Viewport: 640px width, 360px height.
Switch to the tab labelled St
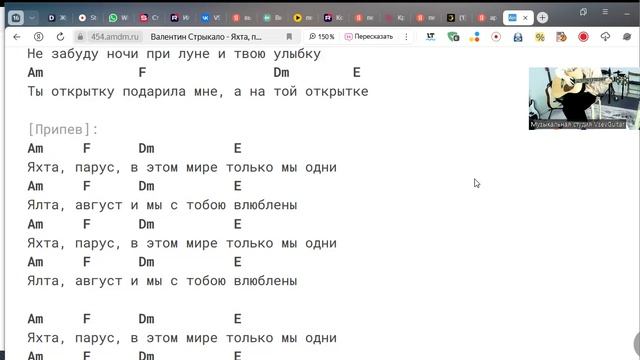87,18
